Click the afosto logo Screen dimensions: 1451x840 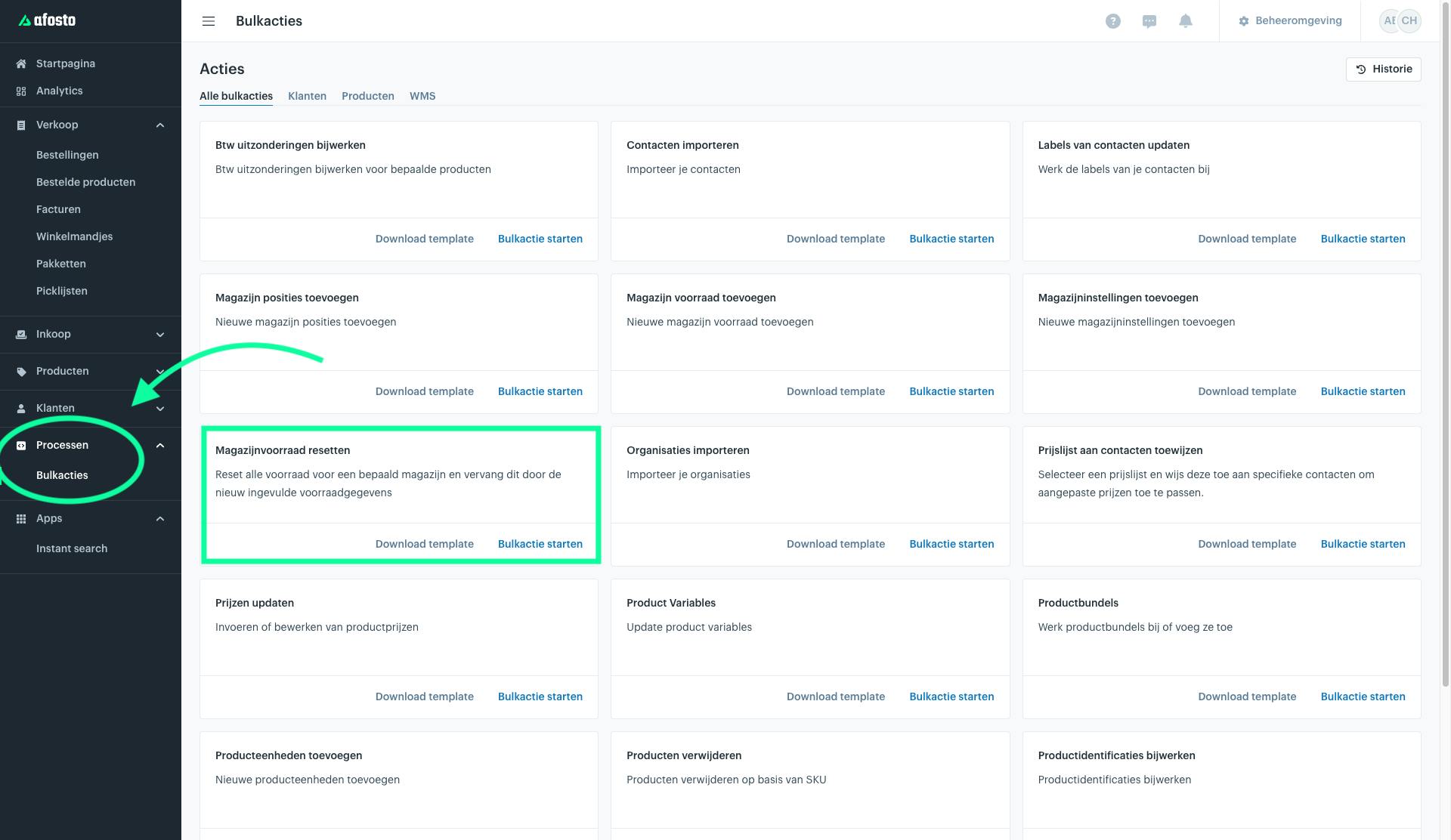tap(47, 20)
